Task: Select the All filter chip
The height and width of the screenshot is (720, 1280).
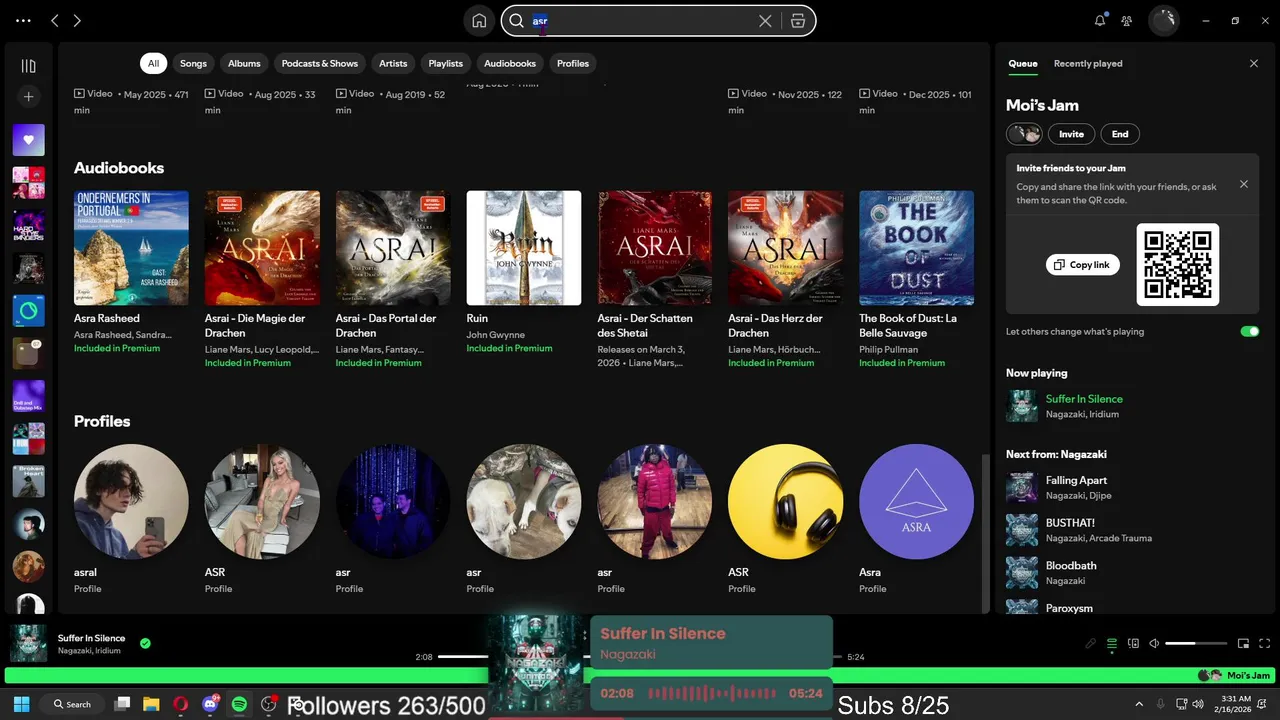Action: tap(153, 63)
